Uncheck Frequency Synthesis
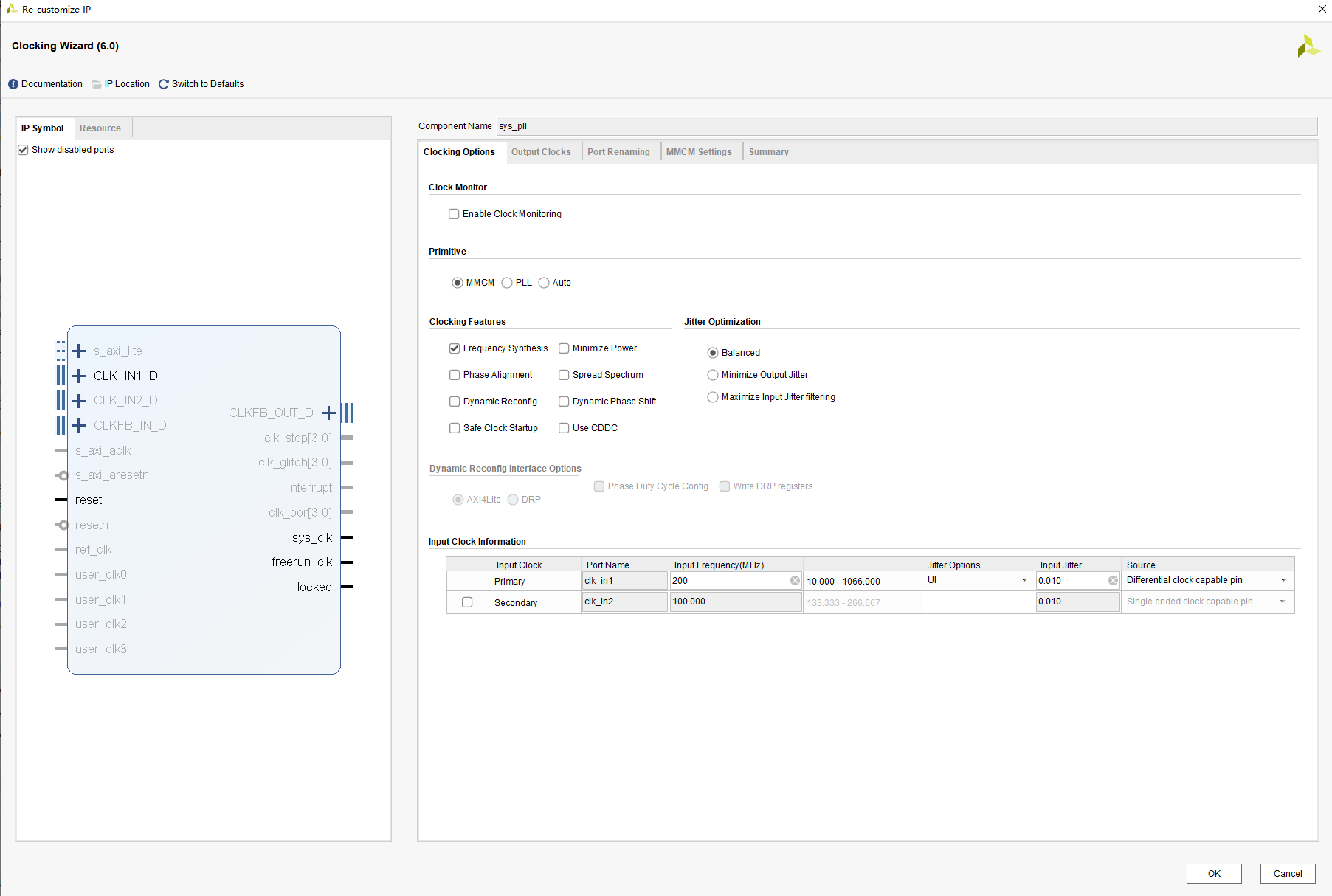The height and width of the screenshot is (896, 1332). pyautogui.click(x=455, y=348)
